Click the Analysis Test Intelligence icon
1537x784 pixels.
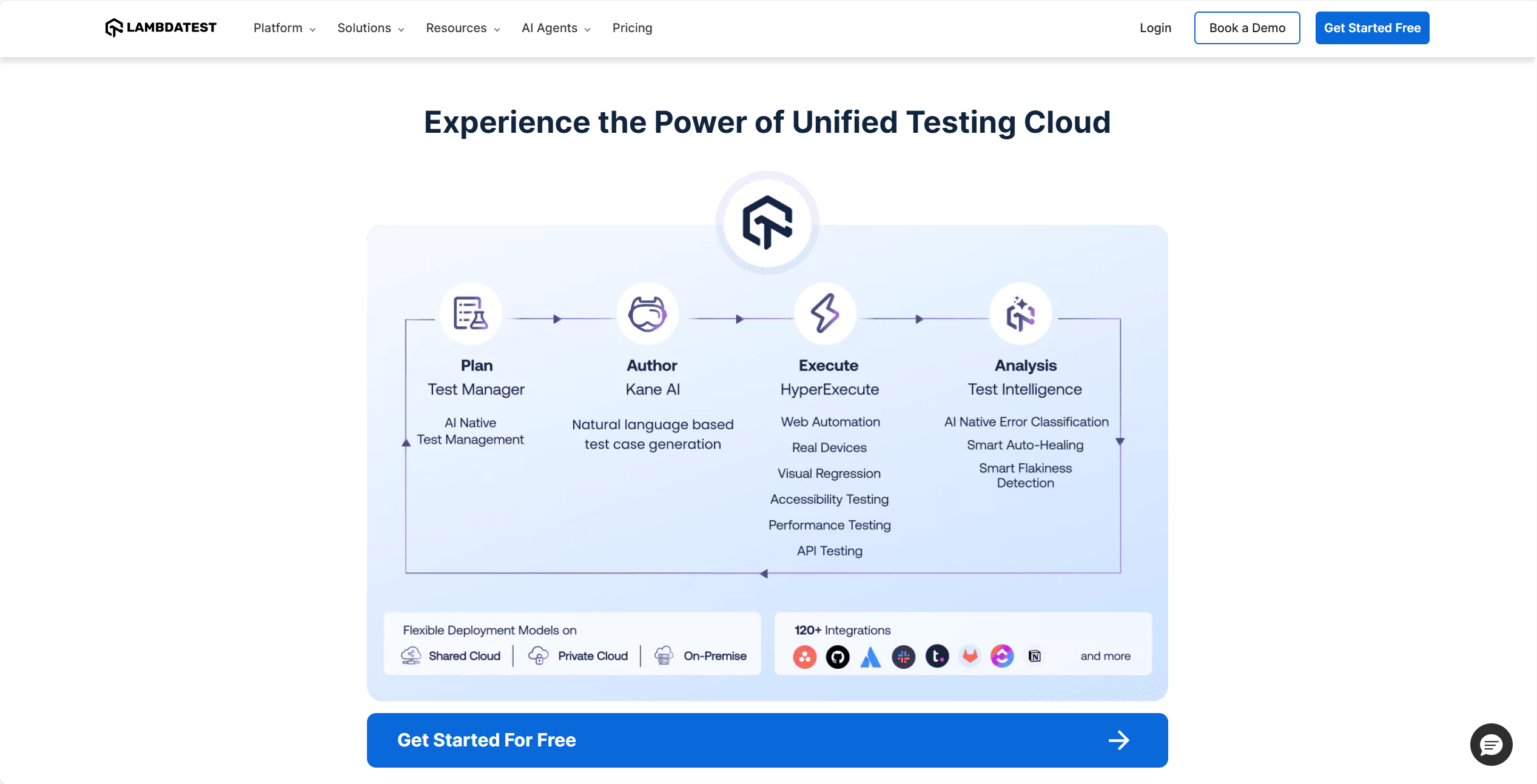(1020, 313)
